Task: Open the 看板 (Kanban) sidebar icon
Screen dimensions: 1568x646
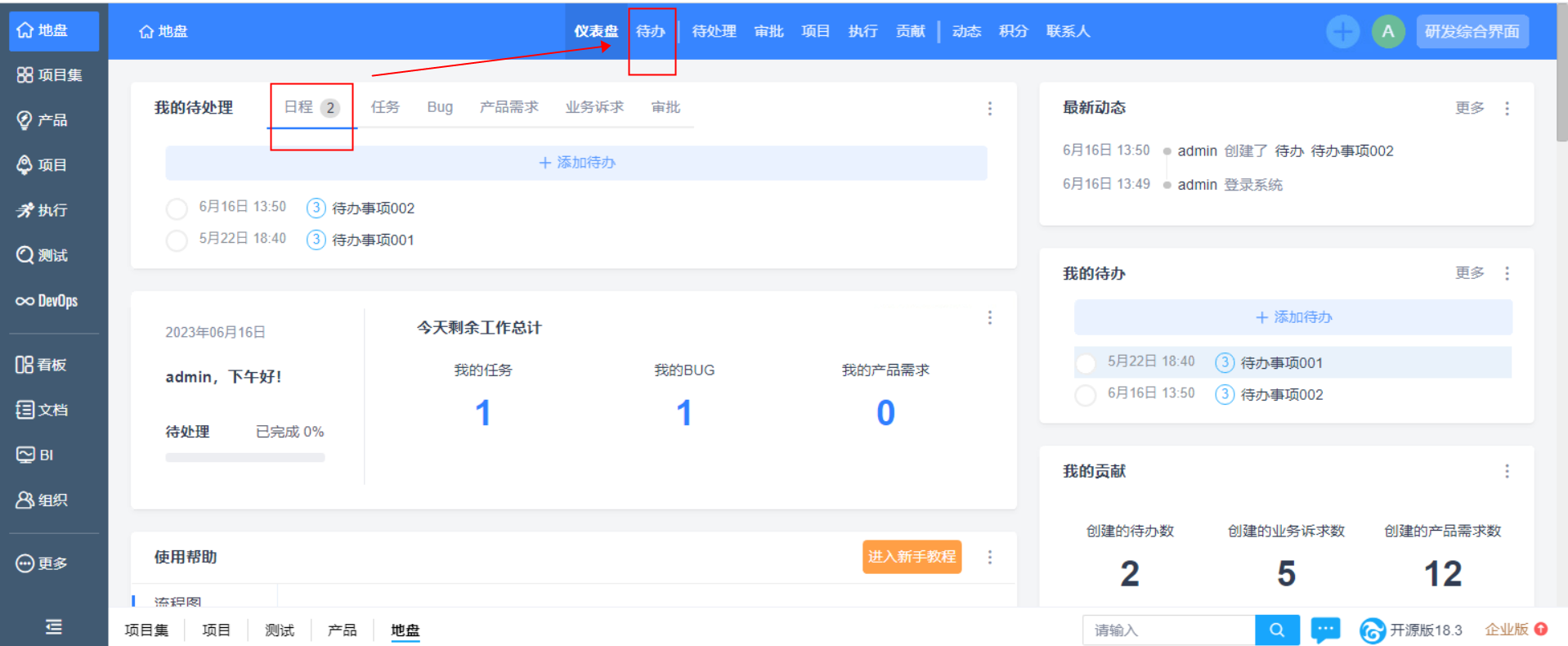Action: pos(42,365)
